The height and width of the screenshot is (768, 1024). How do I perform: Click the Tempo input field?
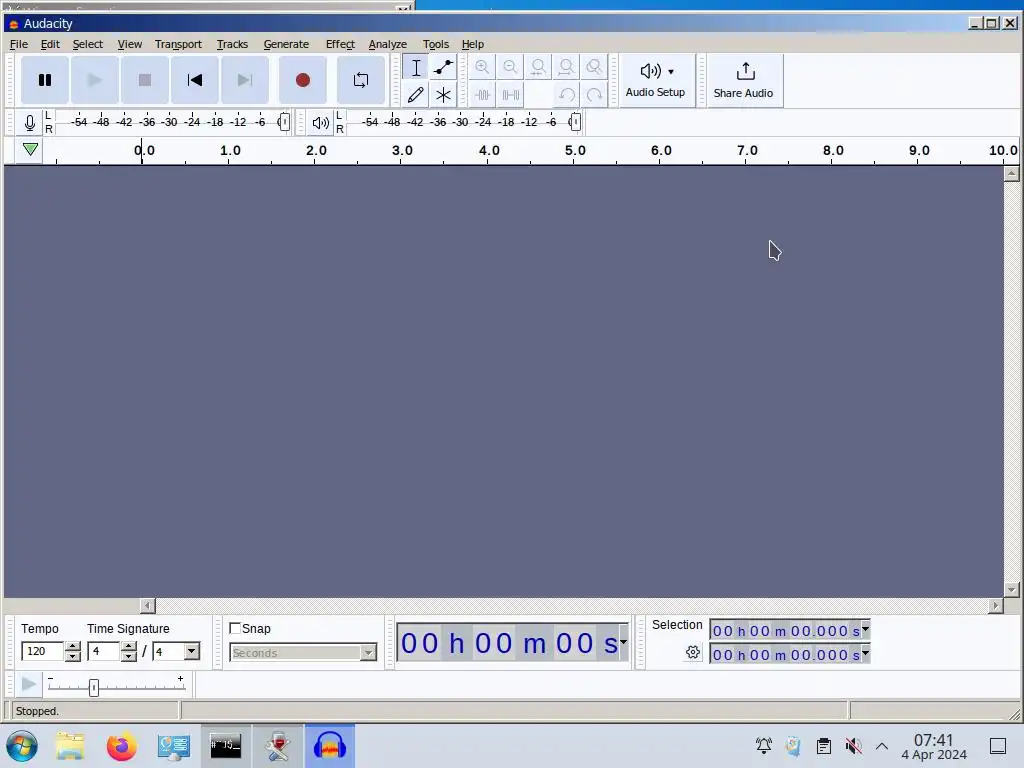pyautogui.click(x=42, y=651)
